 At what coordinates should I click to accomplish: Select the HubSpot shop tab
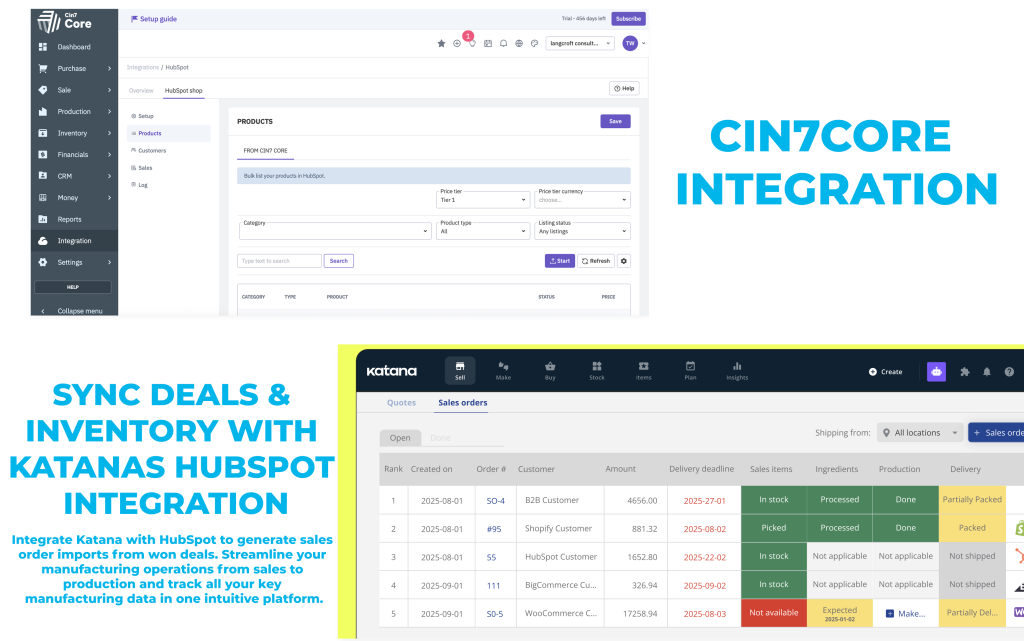coord(184,91)
